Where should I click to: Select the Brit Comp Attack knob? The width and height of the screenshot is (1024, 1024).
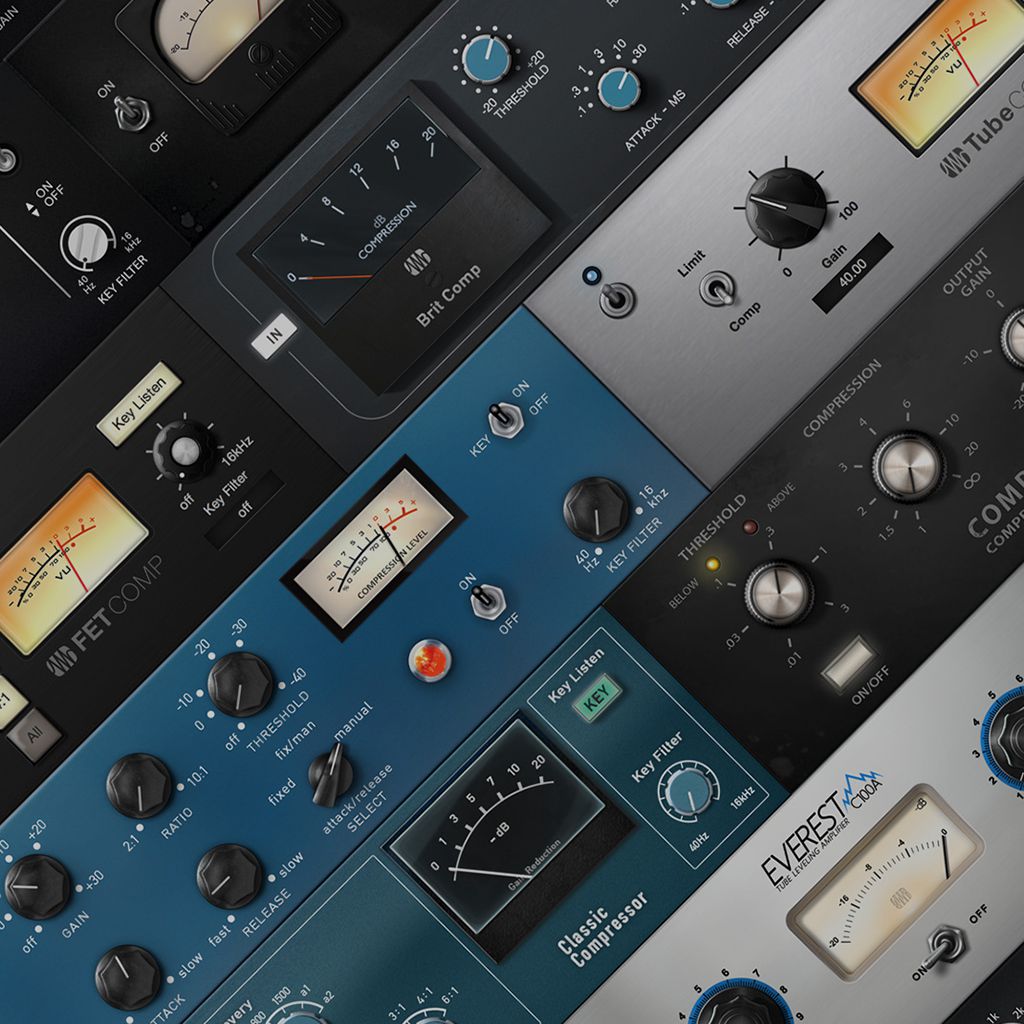[x=619, y=88]
